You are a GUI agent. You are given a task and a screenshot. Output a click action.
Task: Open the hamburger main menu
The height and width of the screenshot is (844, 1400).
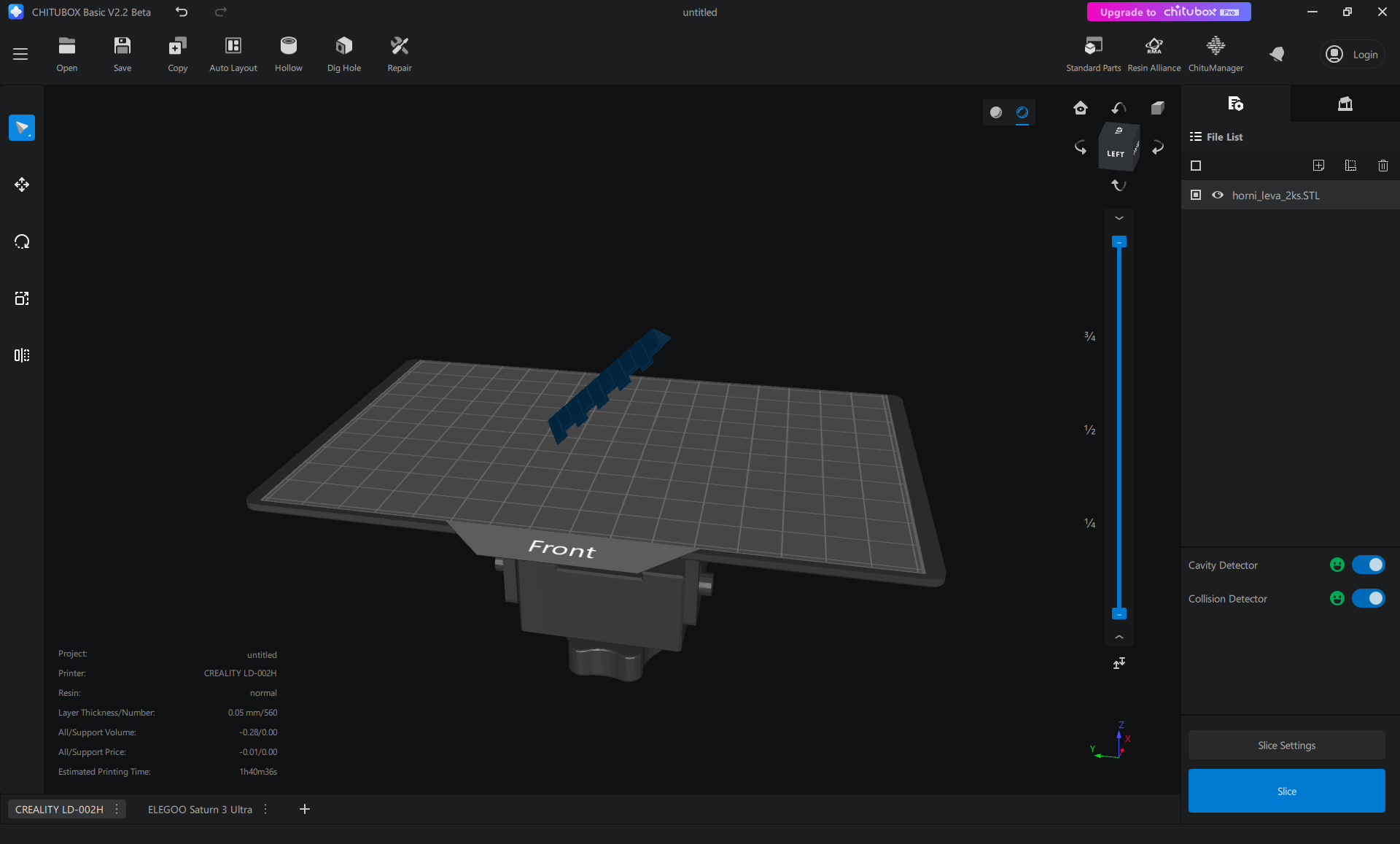(x=20, y=54)
